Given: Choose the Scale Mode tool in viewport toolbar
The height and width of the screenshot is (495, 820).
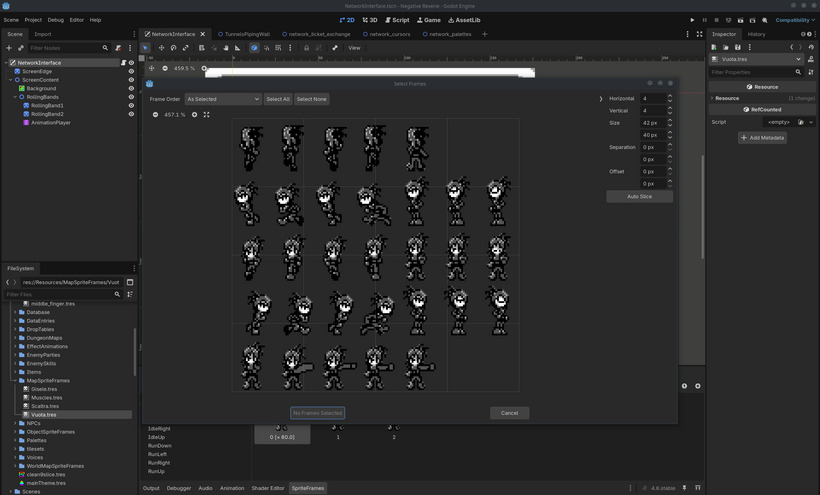Looking at the screenshot, I should click(185, 48).
